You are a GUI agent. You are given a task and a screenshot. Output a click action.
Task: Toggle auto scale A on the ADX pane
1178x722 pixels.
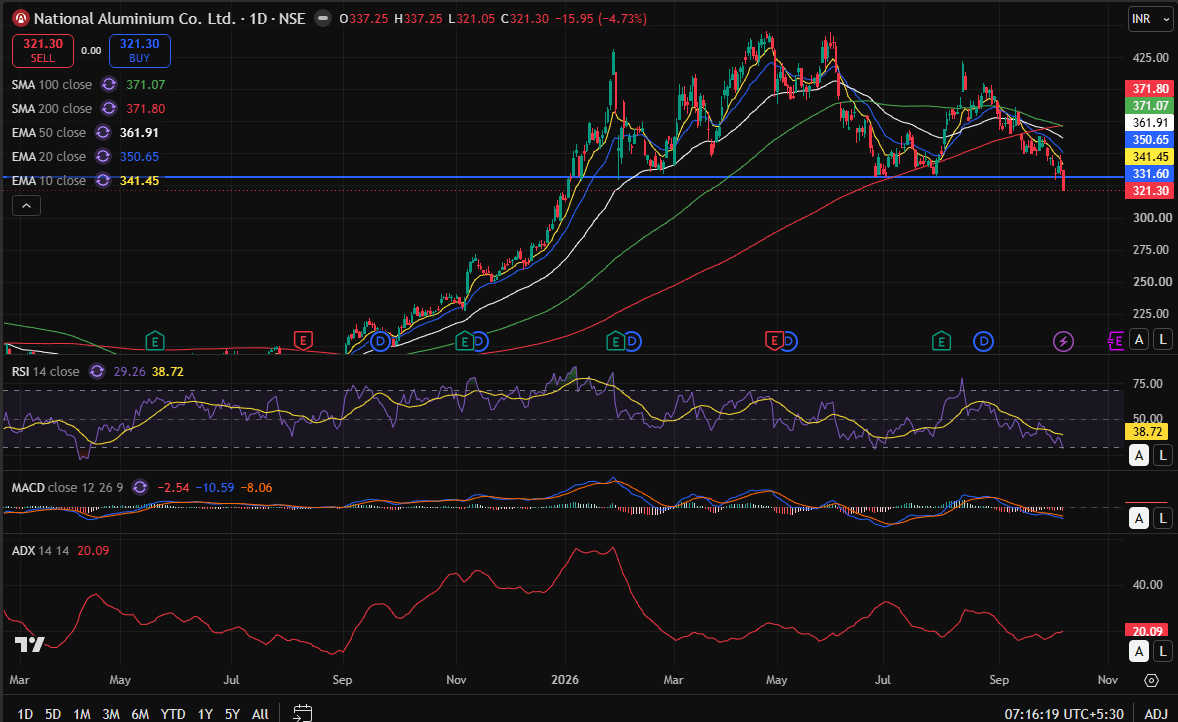pyautogui.click(x=1139, y=651)
